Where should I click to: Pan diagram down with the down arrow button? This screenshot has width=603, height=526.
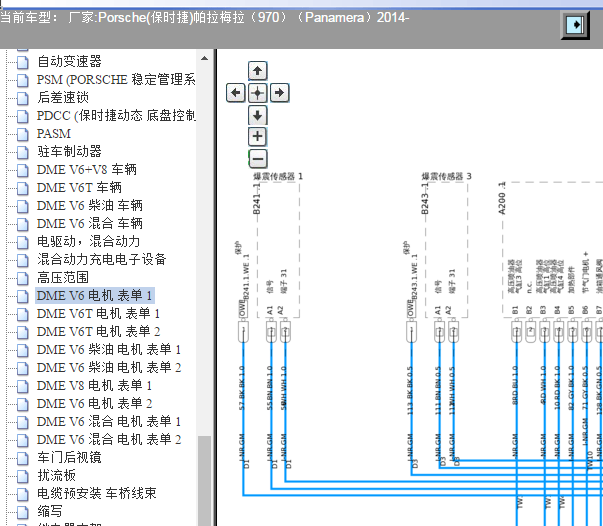click(x=257, y=115)
